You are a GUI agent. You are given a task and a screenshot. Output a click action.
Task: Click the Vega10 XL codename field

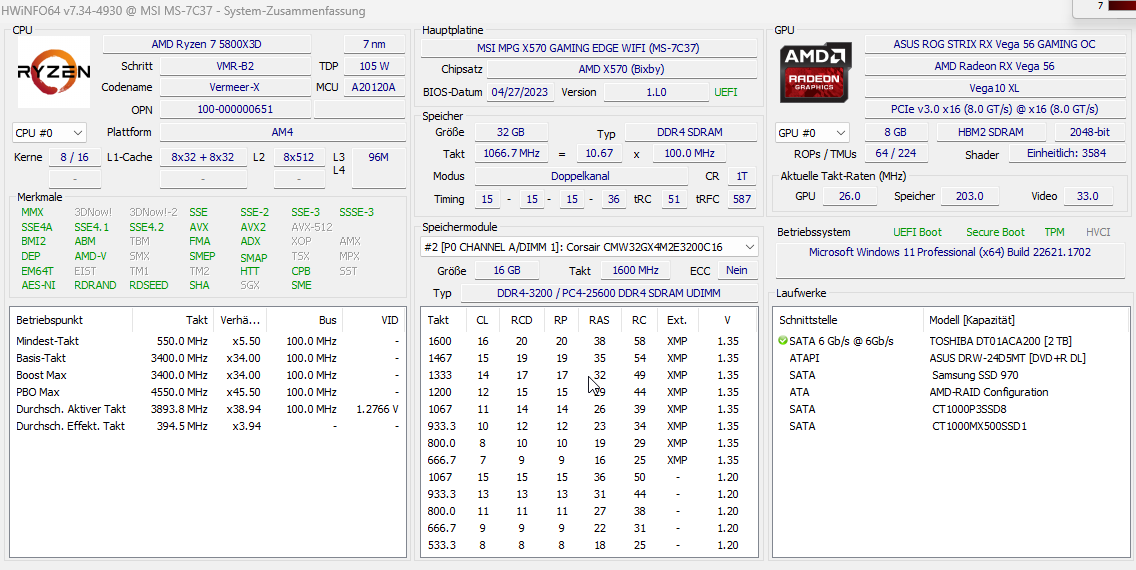point(993,88)
